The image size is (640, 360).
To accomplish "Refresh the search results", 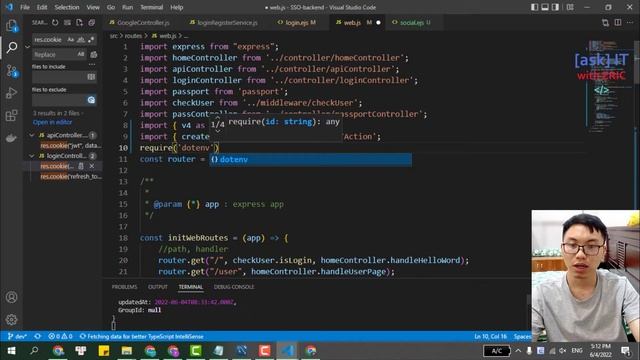I will (55, 23).
